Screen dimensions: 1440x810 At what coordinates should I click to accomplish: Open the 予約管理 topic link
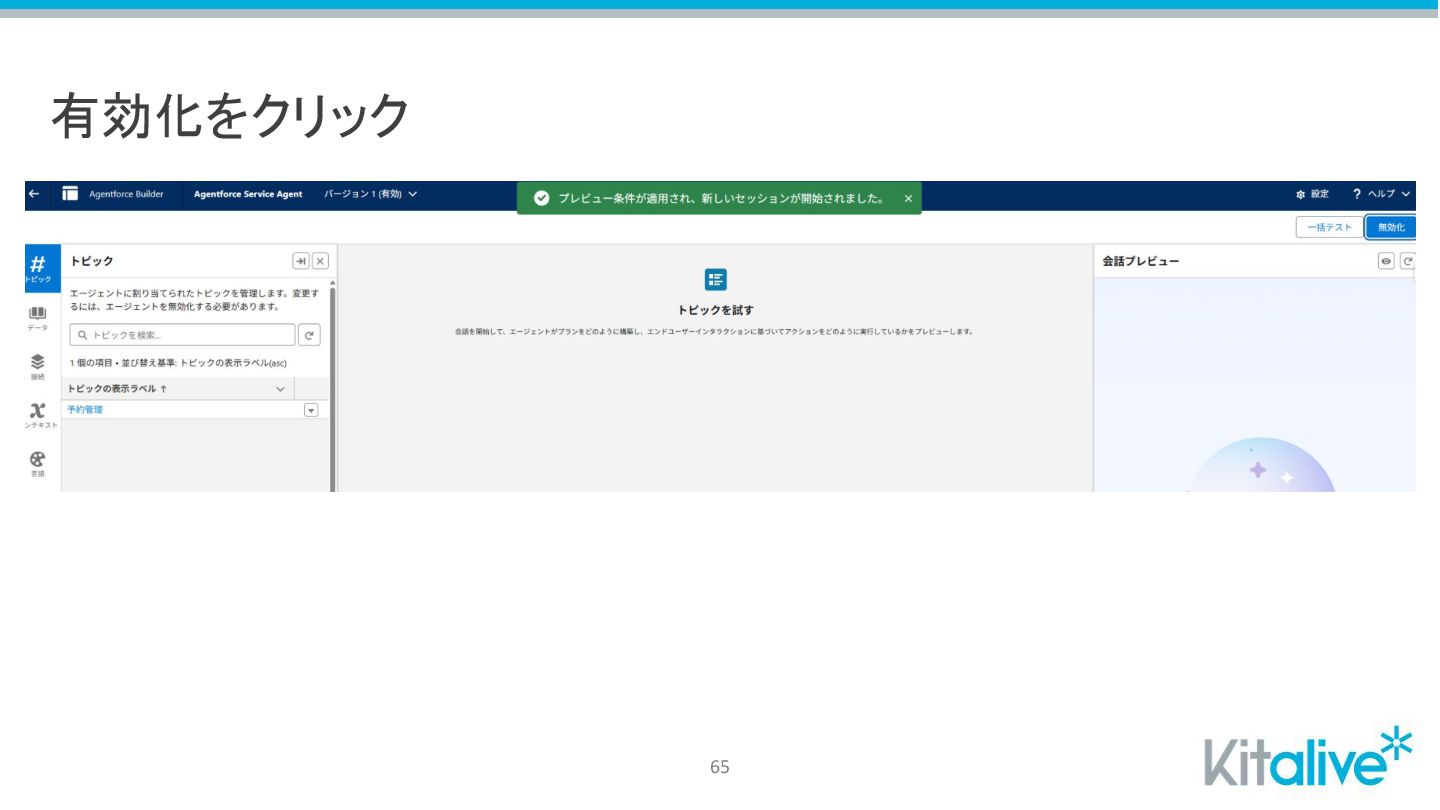pos(85,410)
